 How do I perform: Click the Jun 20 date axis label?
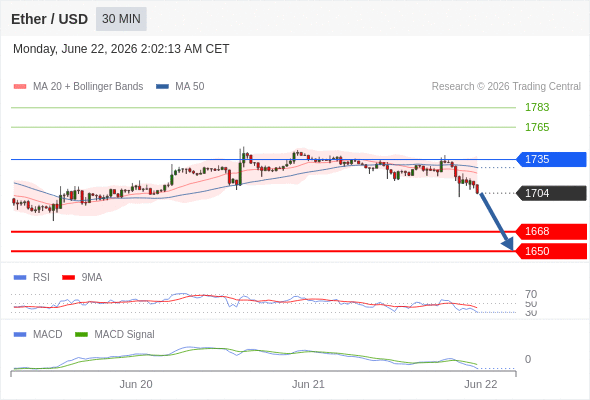click(136, 384)
